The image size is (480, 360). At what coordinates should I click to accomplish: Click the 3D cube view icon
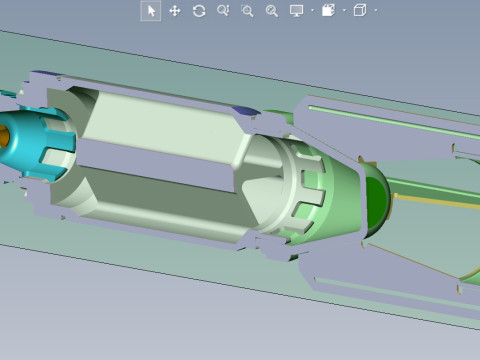point(360,10)
